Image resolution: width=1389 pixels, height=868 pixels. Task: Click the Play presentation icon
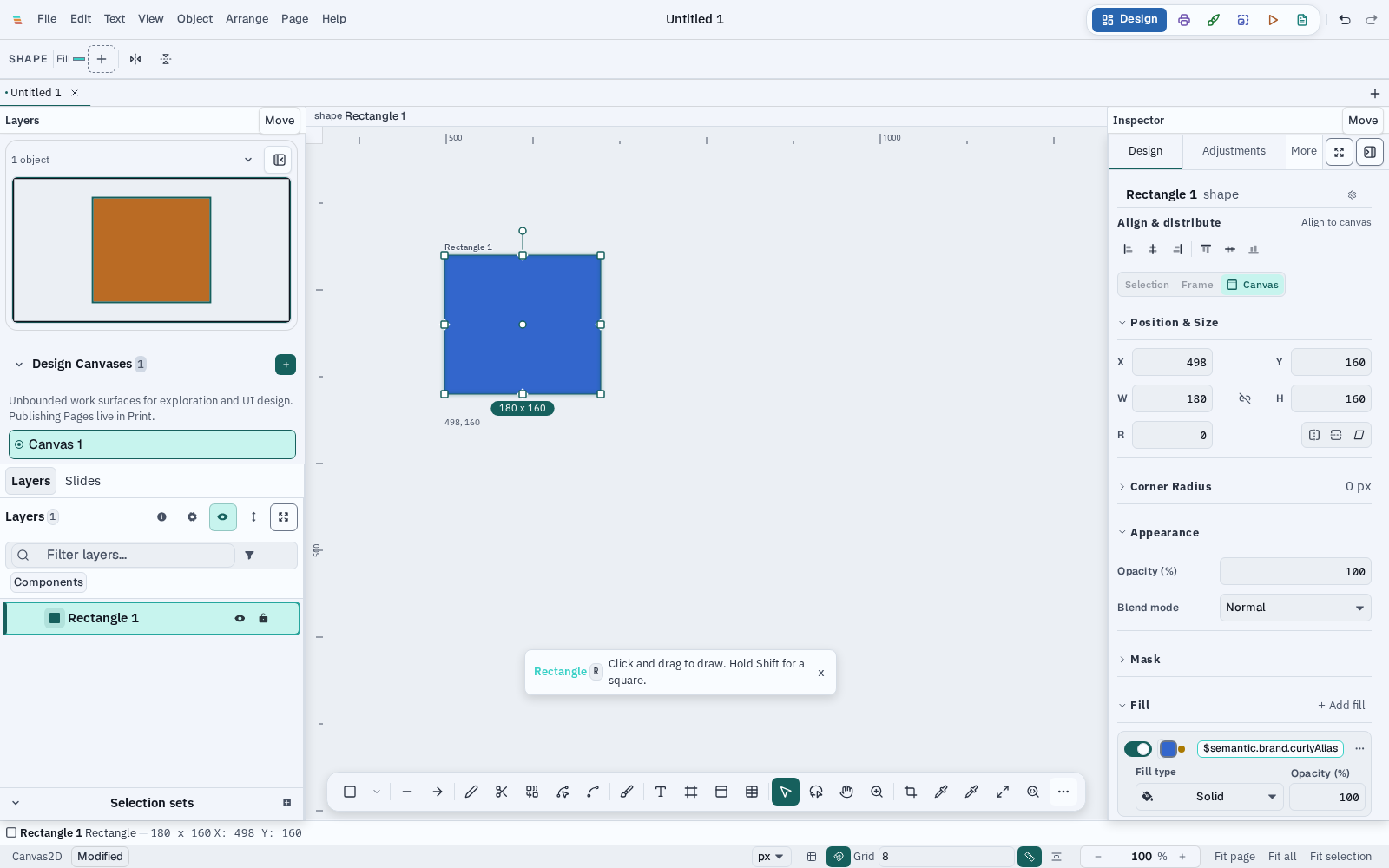click(x=1273, y=19)
